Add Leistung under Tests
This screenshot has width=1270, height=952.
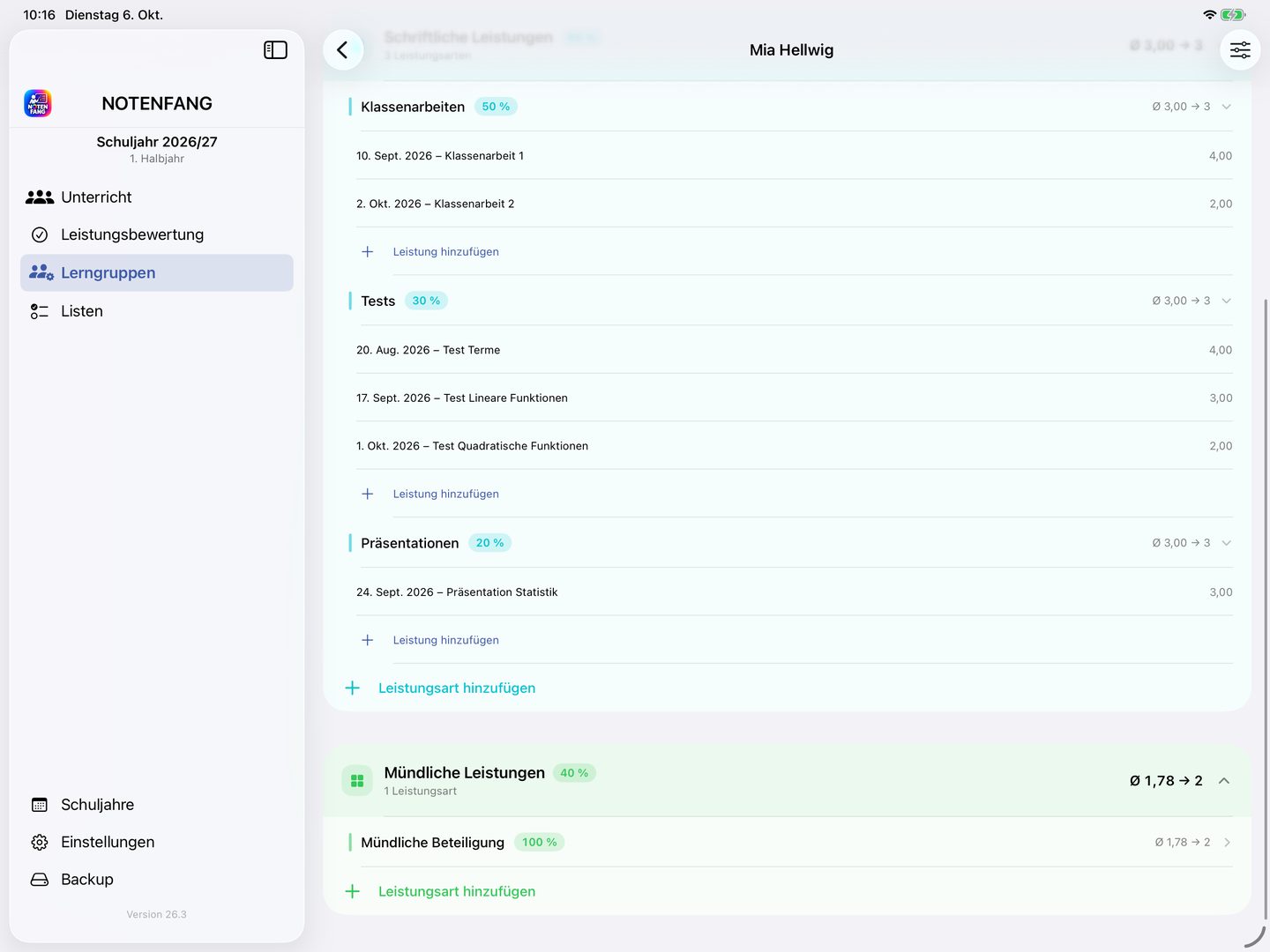pyautogui.click(x=446, y=494)
